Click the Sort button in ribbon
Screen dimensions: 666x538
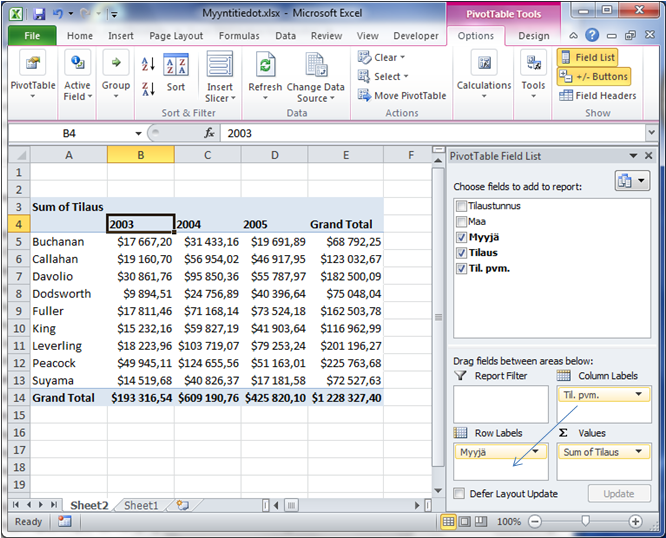coord(176,75)
